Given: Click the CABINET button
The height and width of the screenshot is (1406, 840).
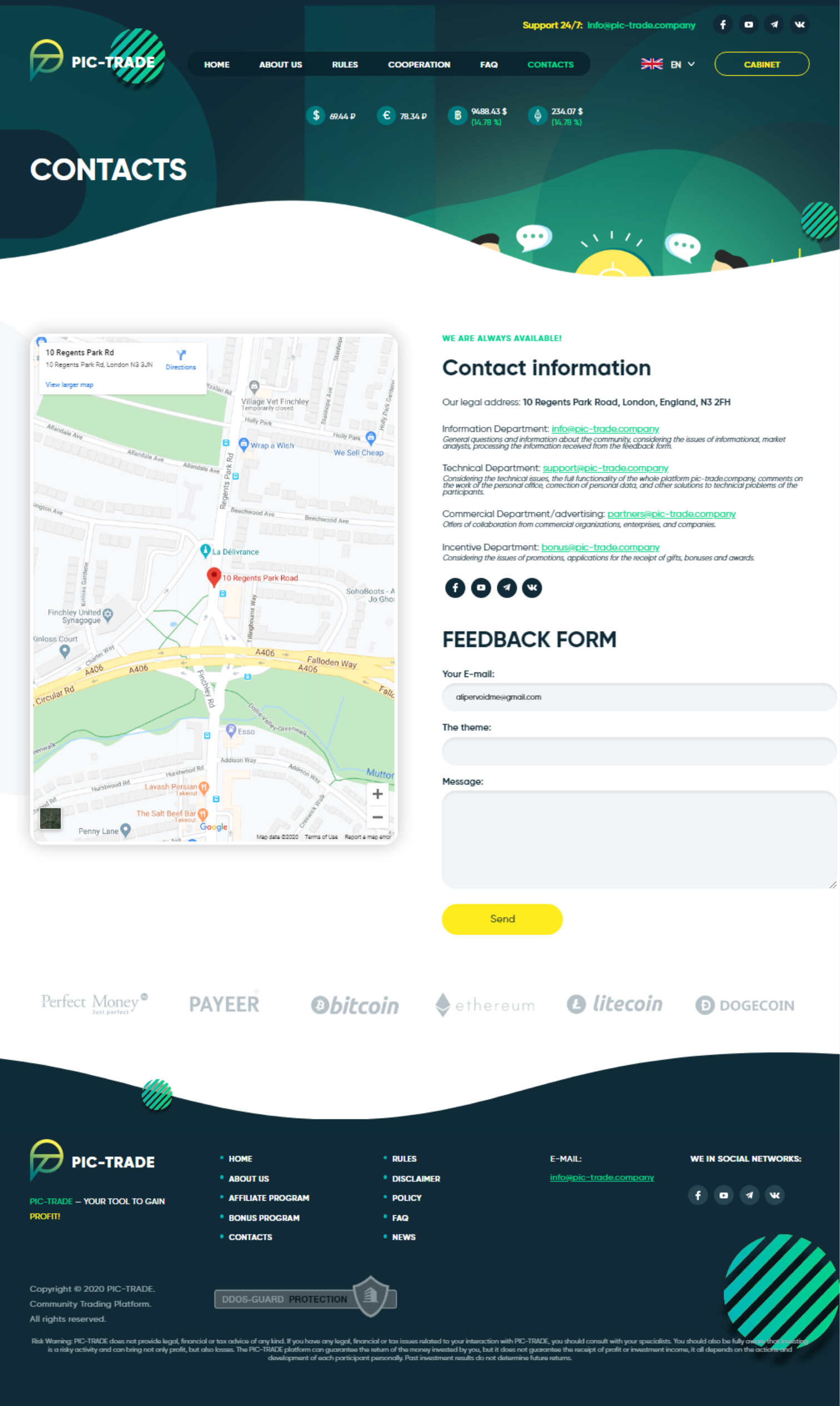Looking at the screenshot, I should (x=762, y=64).
